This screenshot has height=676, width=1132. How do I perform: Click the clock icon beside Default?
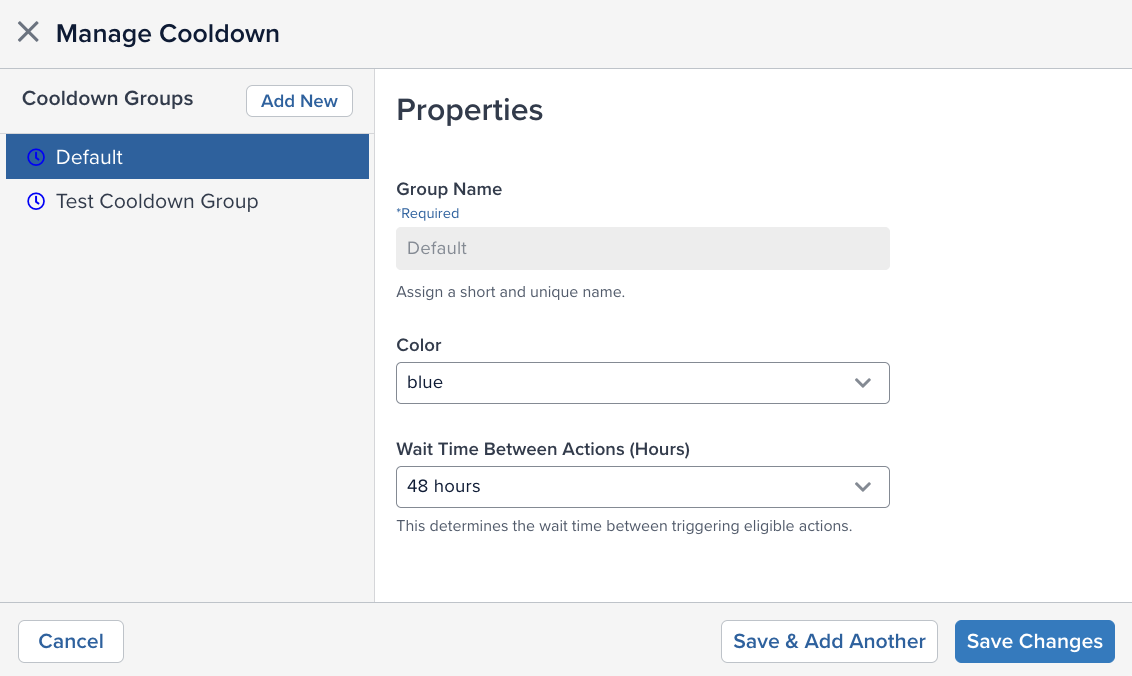(x=36, y=157)
